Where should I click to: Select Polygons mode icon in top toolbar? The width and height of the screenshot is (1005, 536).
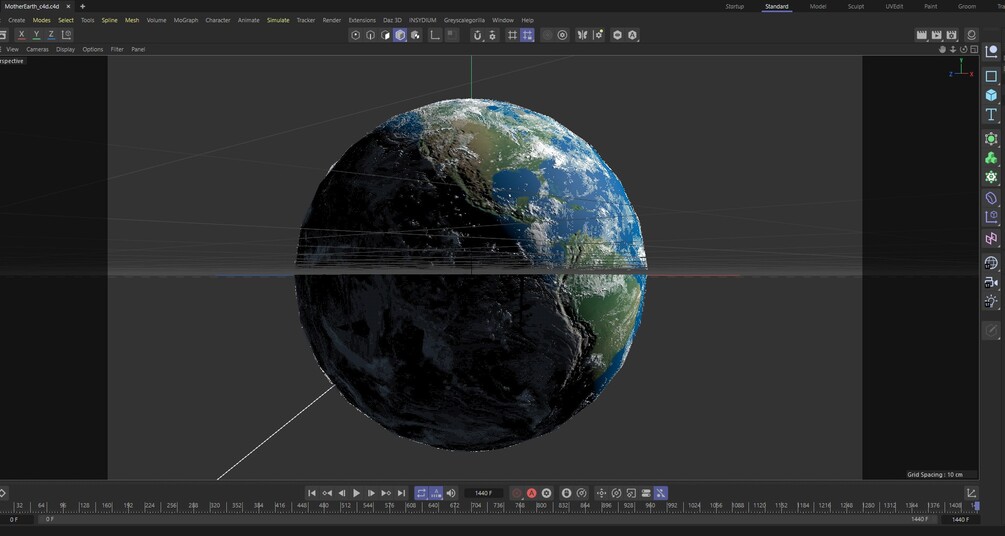pos(385,35)
